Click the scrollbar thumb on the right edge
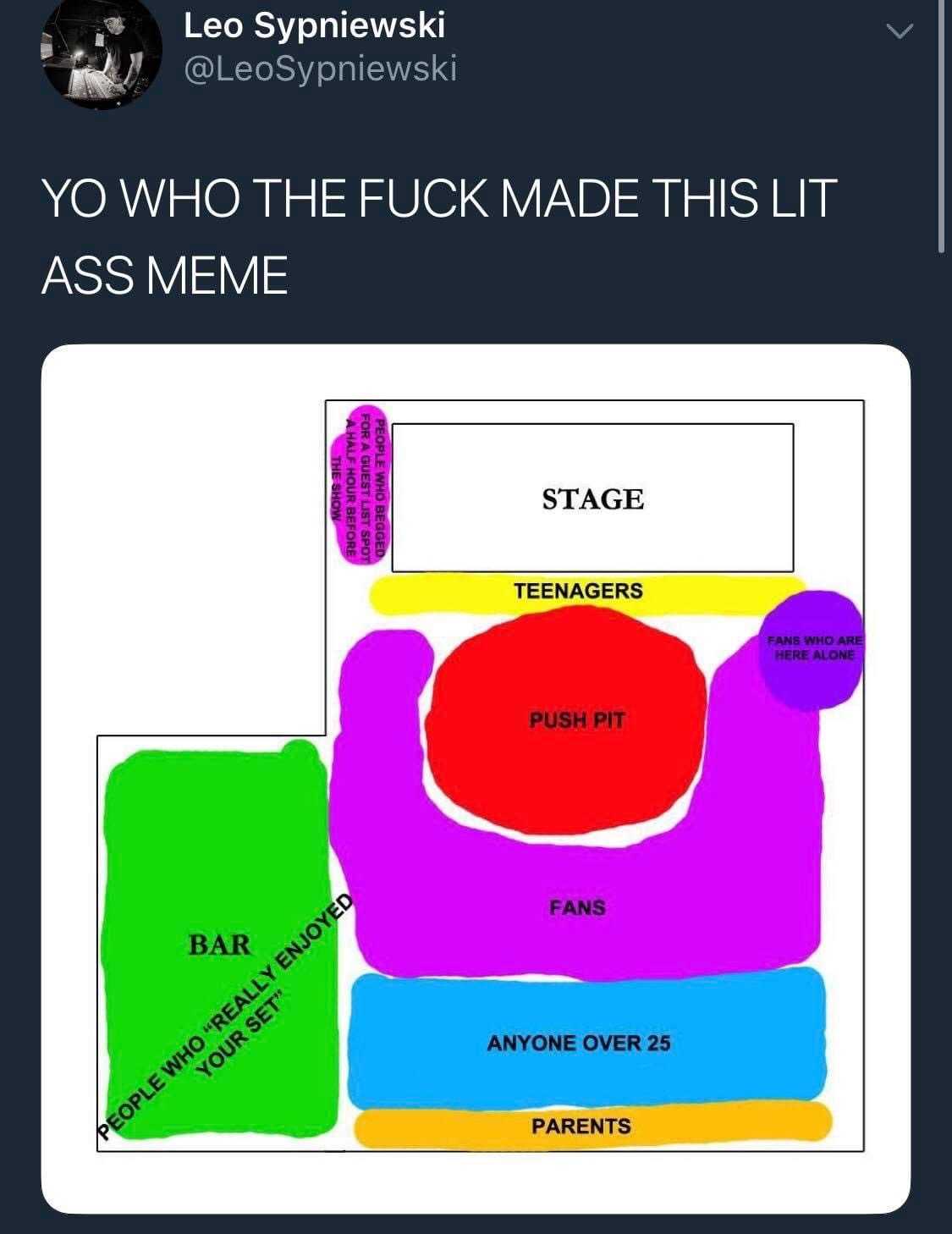 point(942,127)
